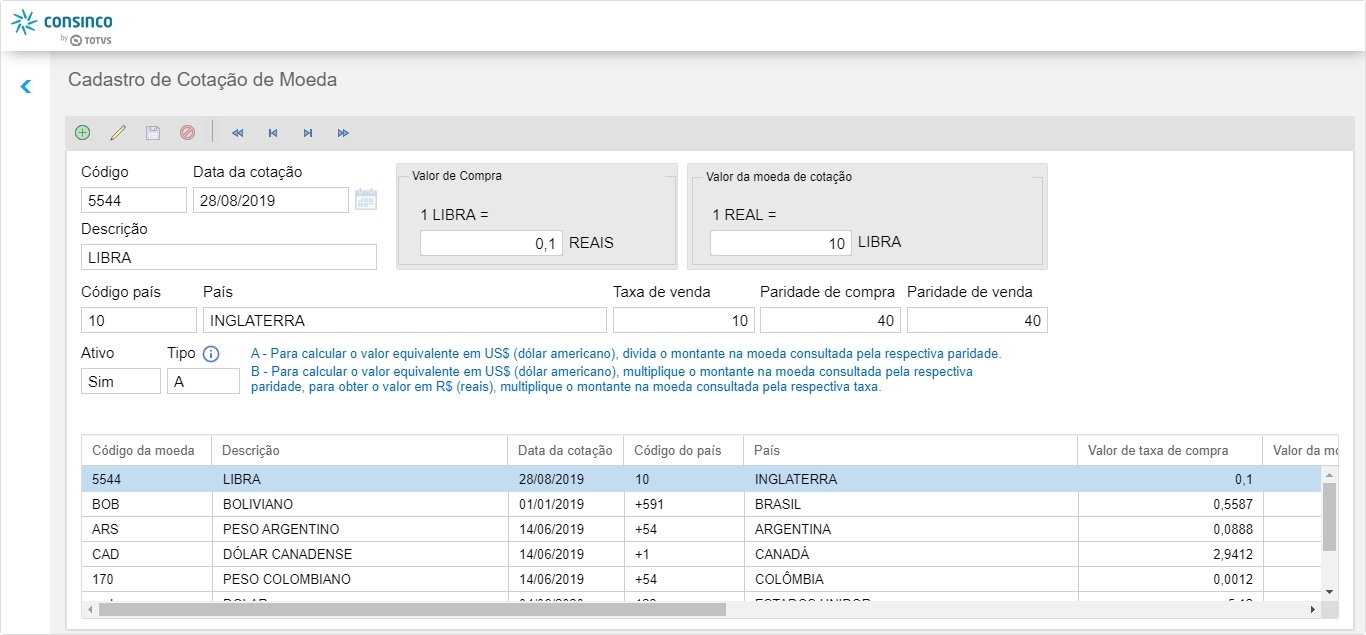1366x635 pixels.
Task: Click the table's vertical scrollbar thumb
Action: (x=1329, y=516)
